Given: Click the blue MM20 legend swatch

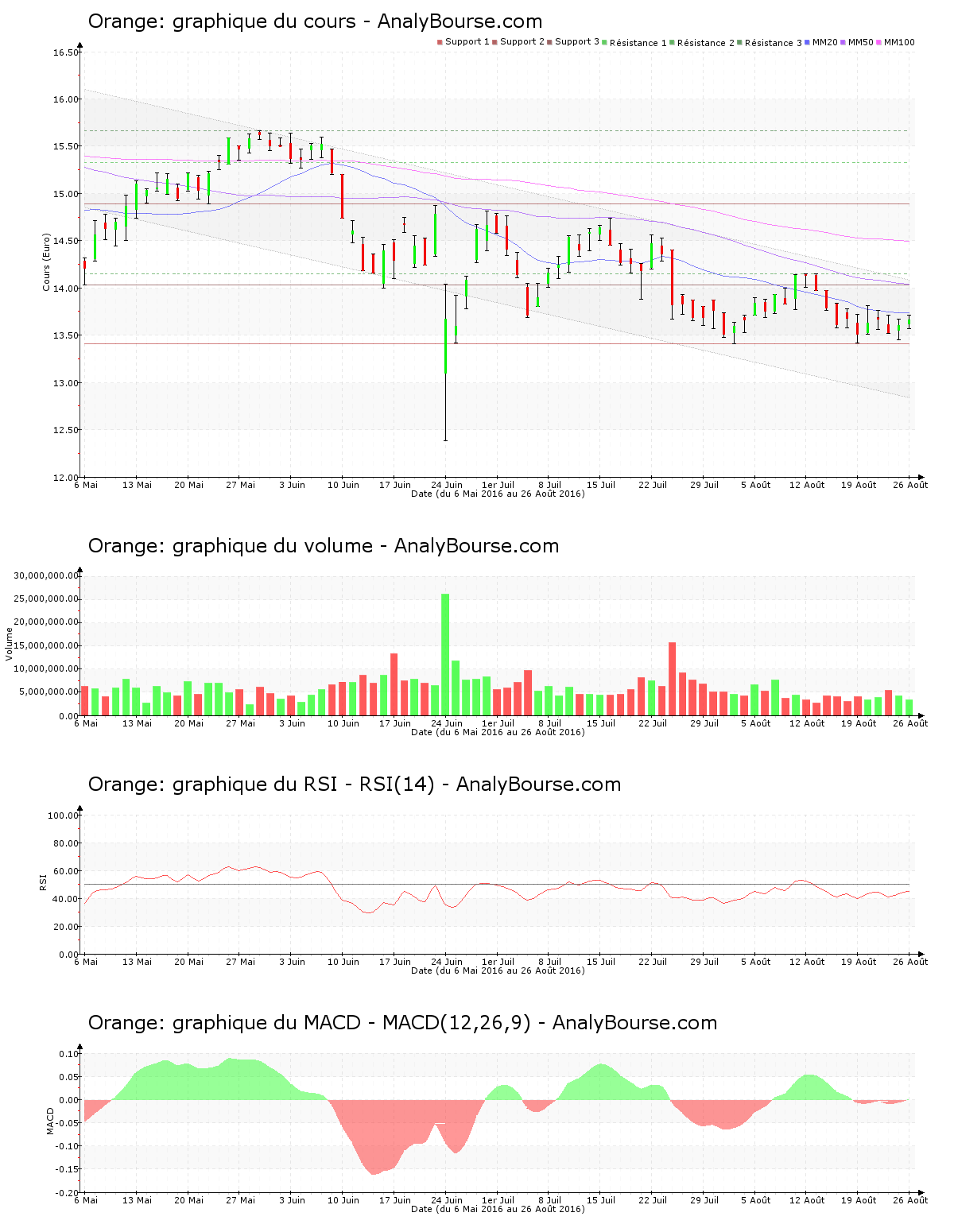Looking at the screenshot, I should coord(808,42).
